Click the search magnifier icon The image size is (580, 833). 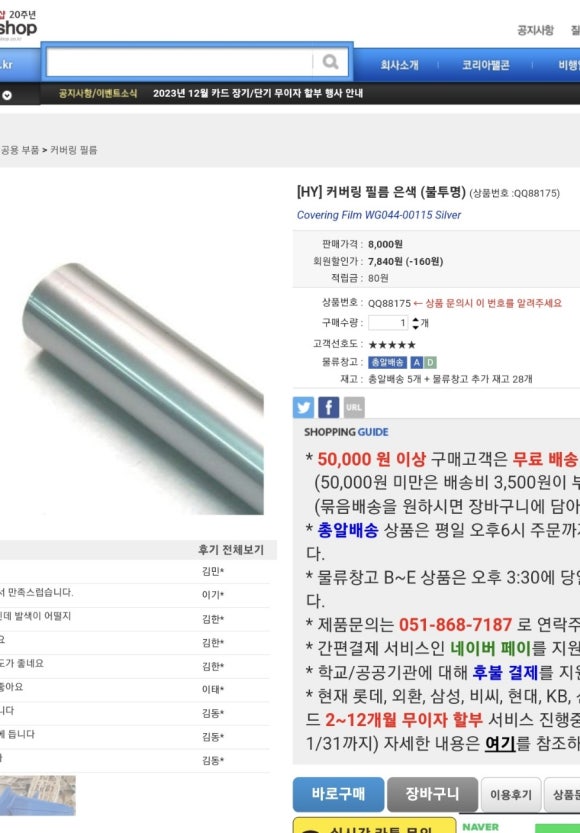click(x=330, y=63)
